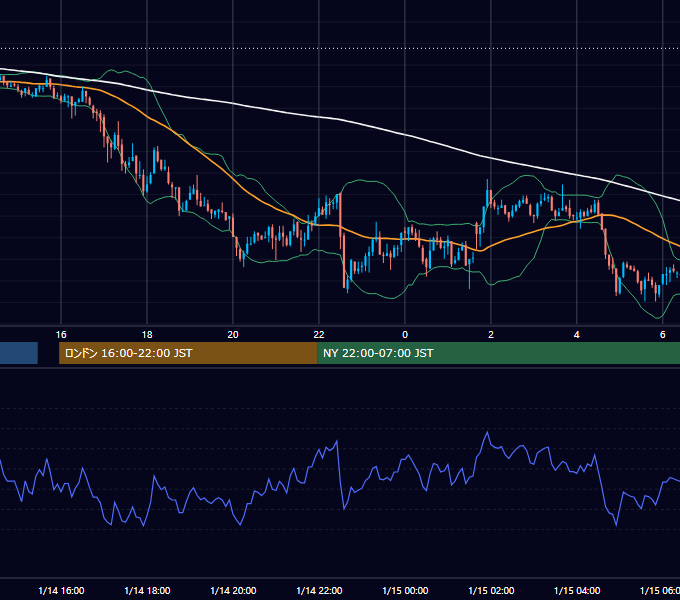Click the 1/14 22:00 indicator axis label
This screenshot has width=680, height=600.
319,590
